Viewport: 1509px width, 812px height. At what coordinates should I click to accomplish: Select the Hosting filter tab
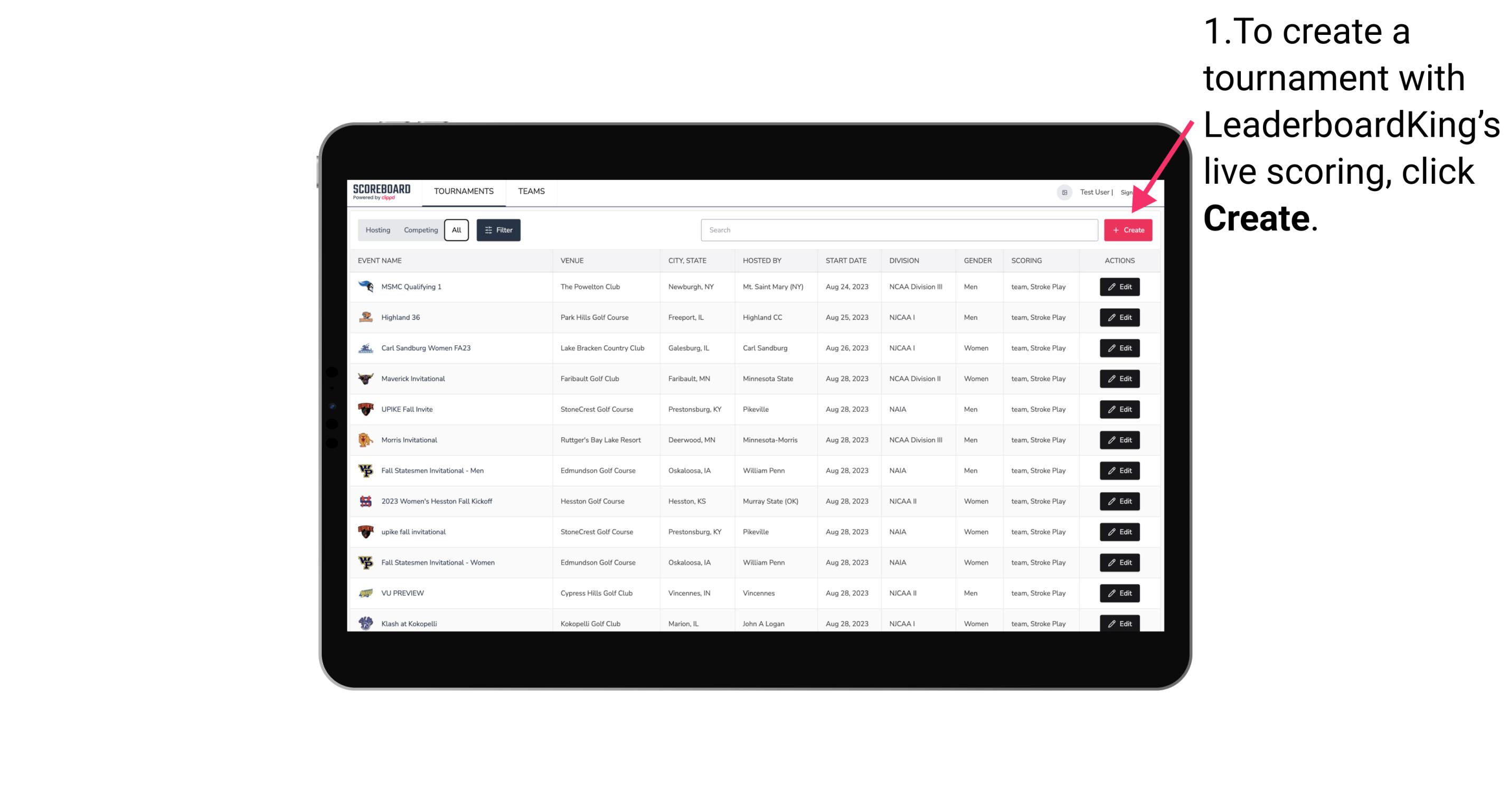tap(377, 230)
